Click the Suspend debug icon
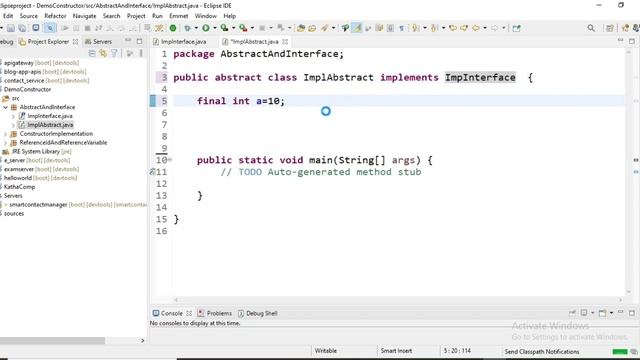This screenshot has height=360, width=640. [76, 28]
